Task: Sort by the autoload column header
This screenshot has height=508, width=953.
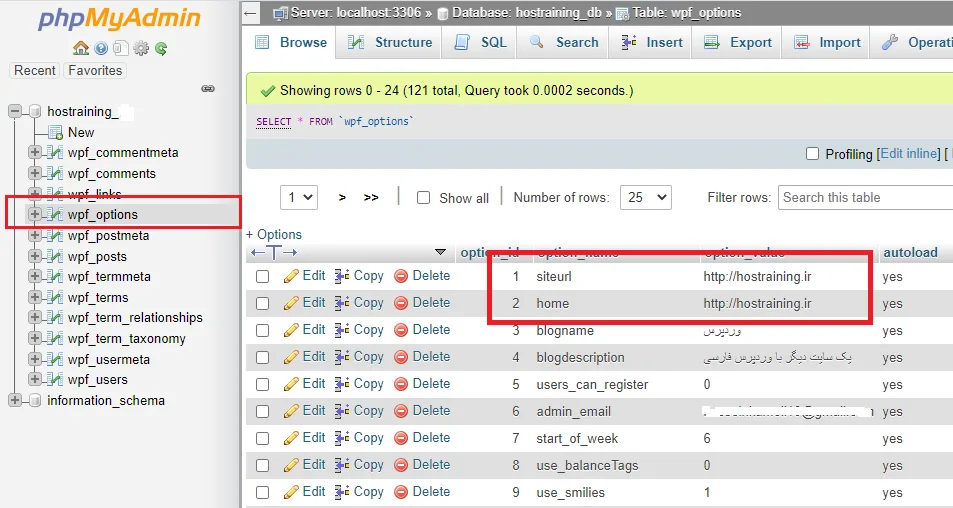Action: [910, 252]
